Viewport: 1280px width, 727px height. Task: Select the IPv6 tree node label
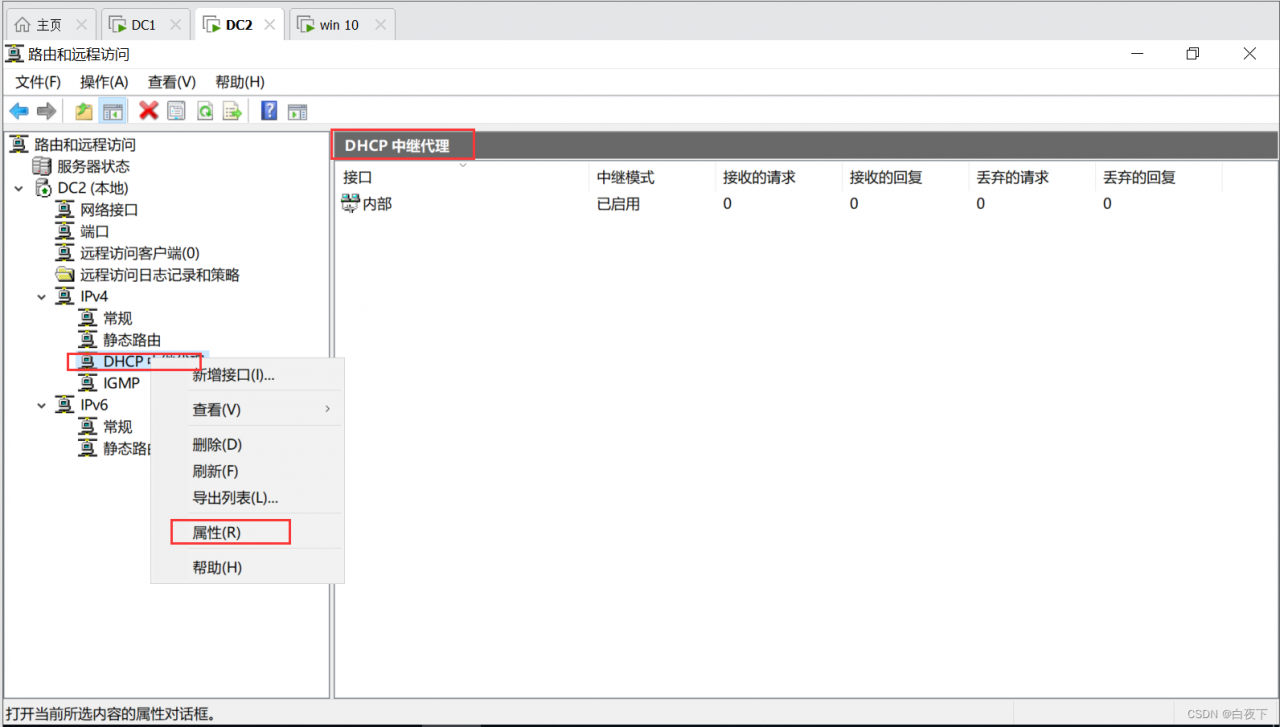[94, 405]
